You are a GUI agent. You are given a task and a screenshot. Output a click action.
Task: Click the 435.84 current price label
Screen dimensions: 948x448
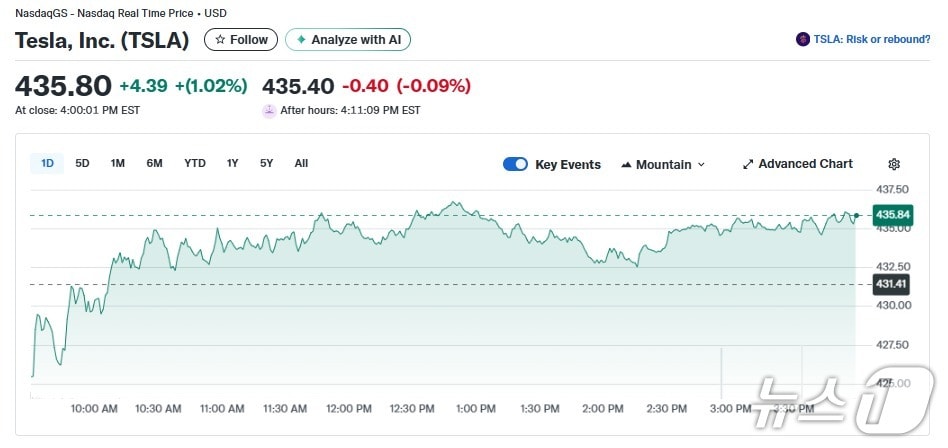click(892, 215)
